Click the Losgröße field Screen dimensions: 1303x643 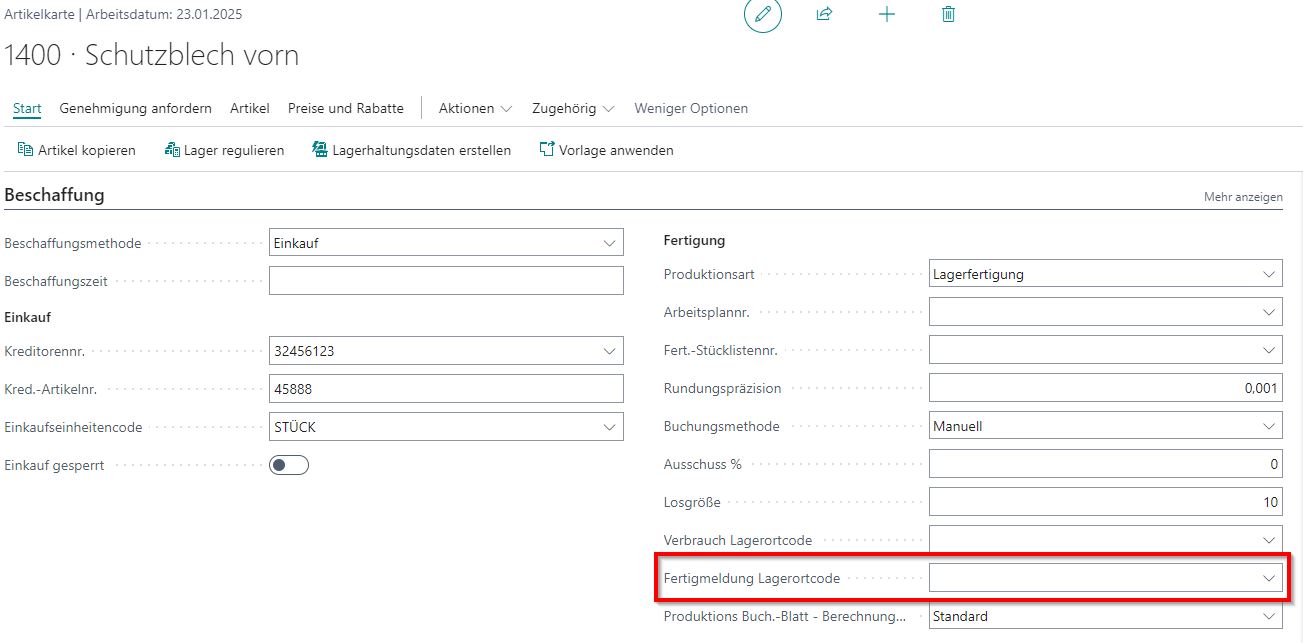[x=1106, y=502]
